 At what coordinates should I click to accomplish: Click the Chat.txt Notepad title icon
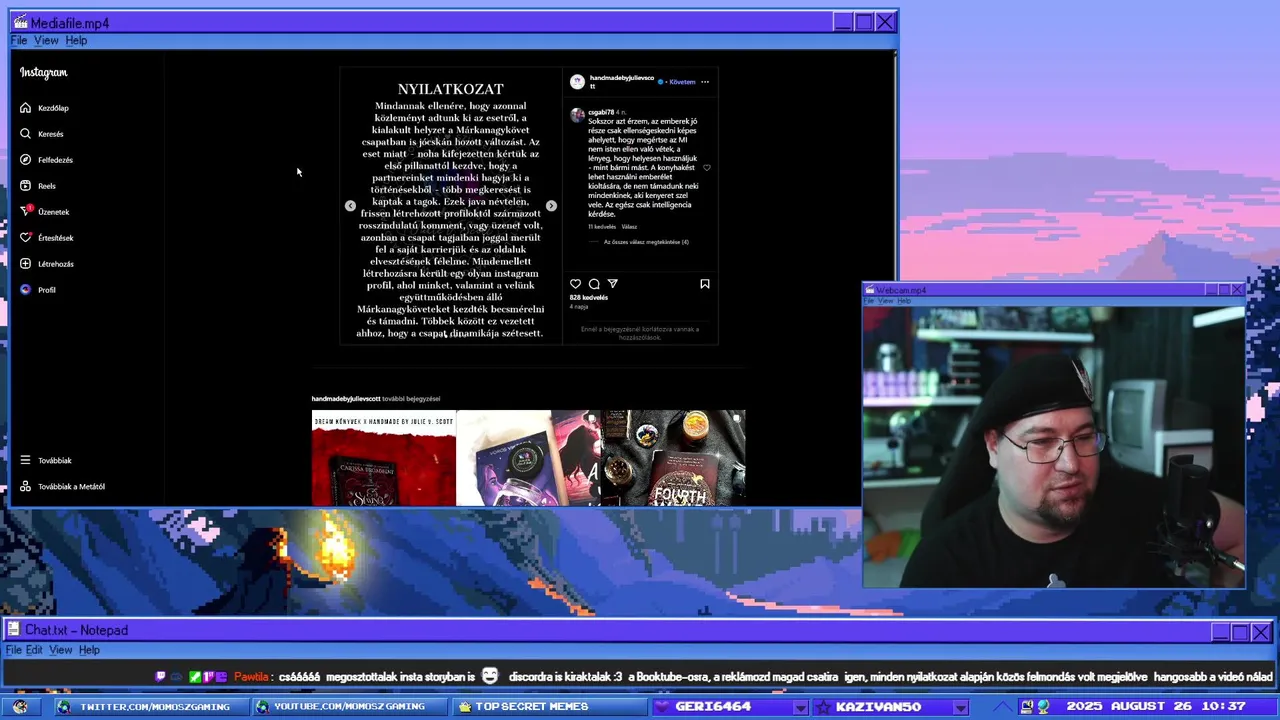[x=14, y=630]
